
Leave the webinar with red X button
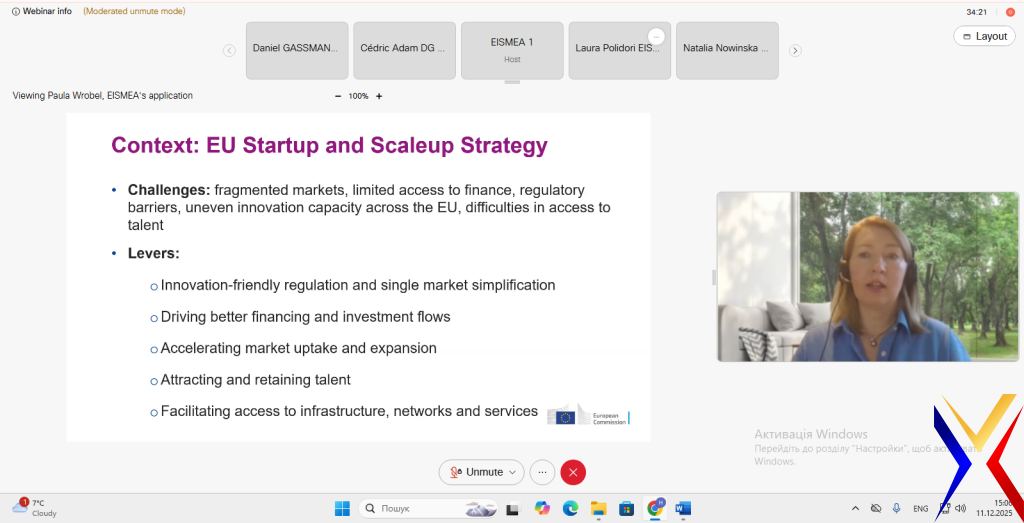(573, 472)
